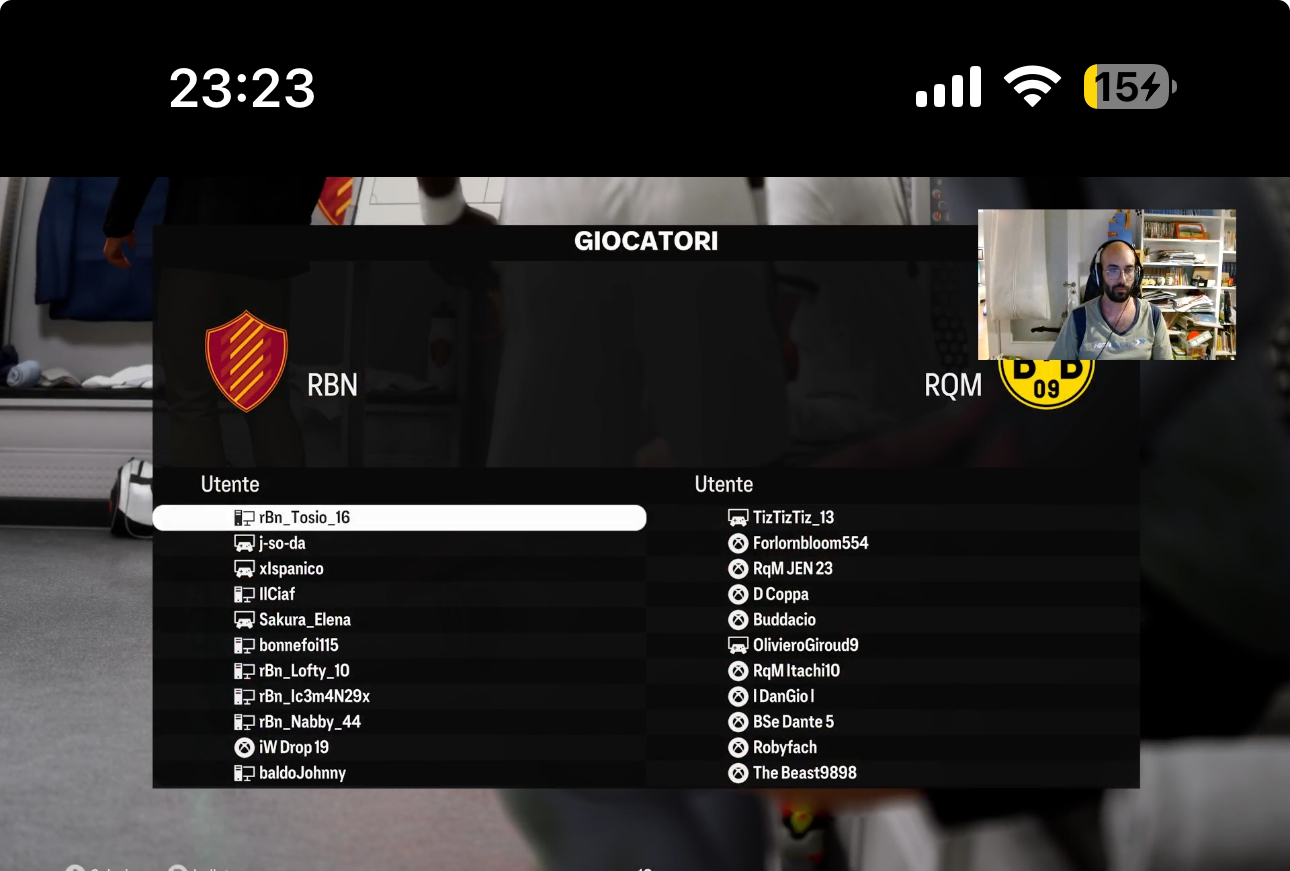Tap the Wi-Fi icon in status bar
Image resolution: width=1290 pixels, height=871 pixels.
point(1033,87)
